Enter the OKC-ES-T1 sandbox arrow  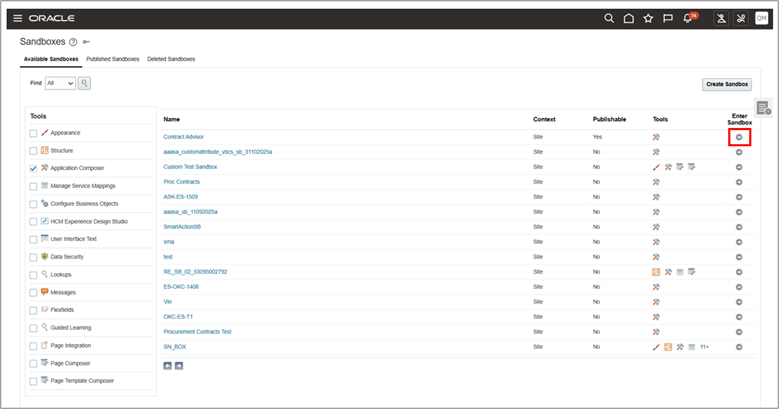[739, 317]
